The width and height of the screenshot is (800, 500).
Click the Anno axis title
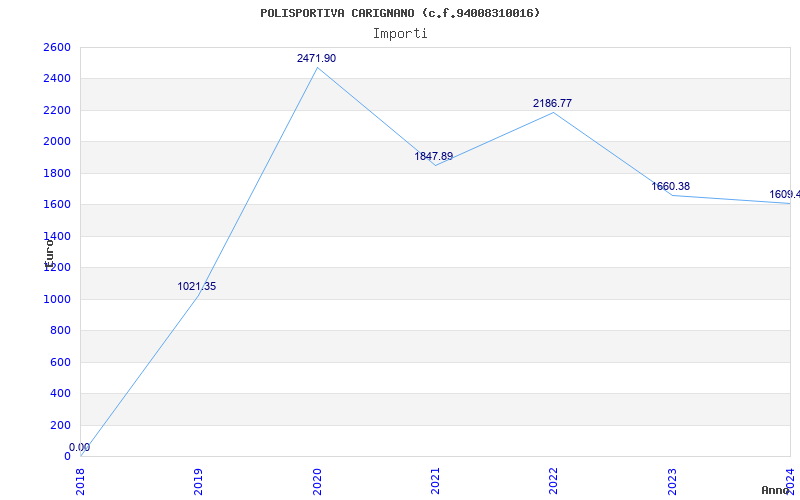point(776,490)
